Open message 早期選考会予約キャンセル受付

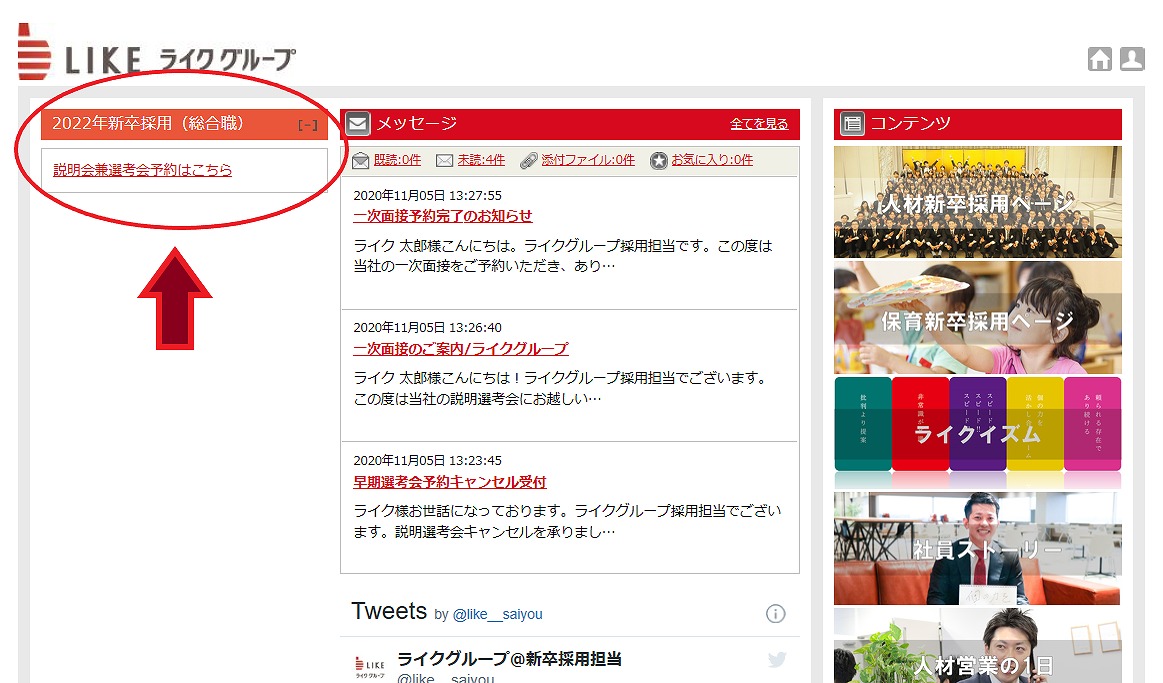coord(449,482)
